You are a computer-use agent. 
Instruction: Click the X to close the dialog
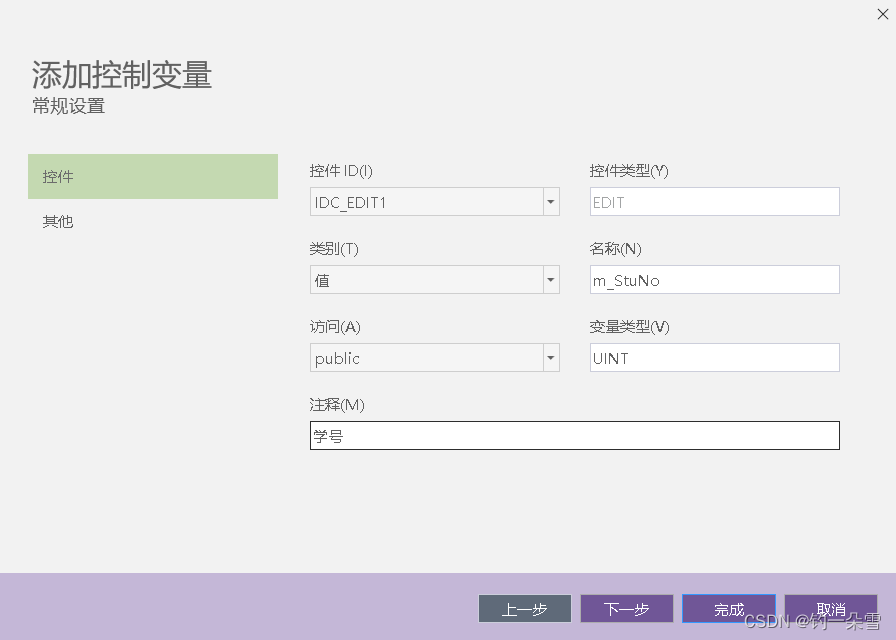[x=883, y=14]
